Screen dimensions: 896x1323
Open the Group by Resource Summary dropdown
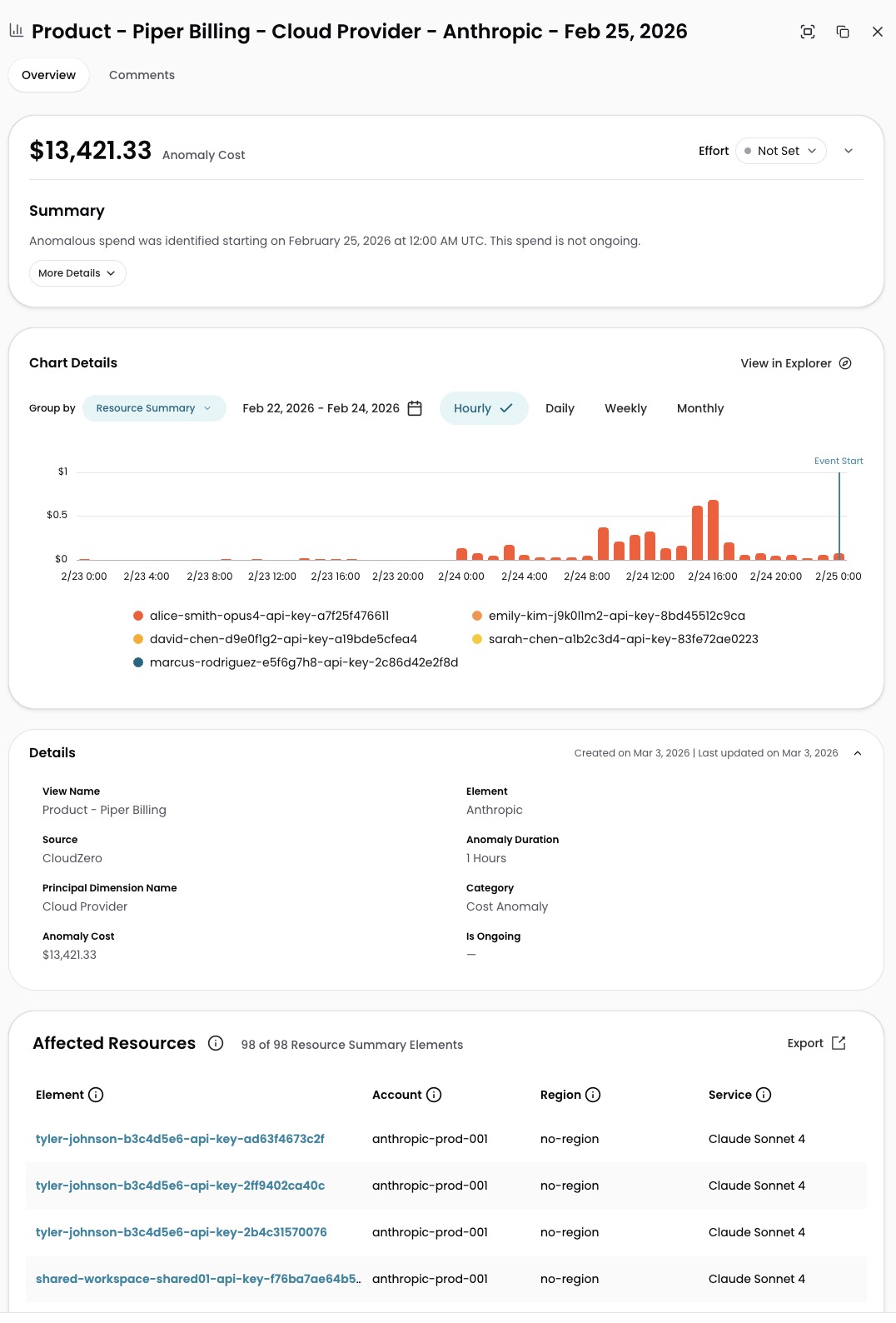(x=154, y=408)
